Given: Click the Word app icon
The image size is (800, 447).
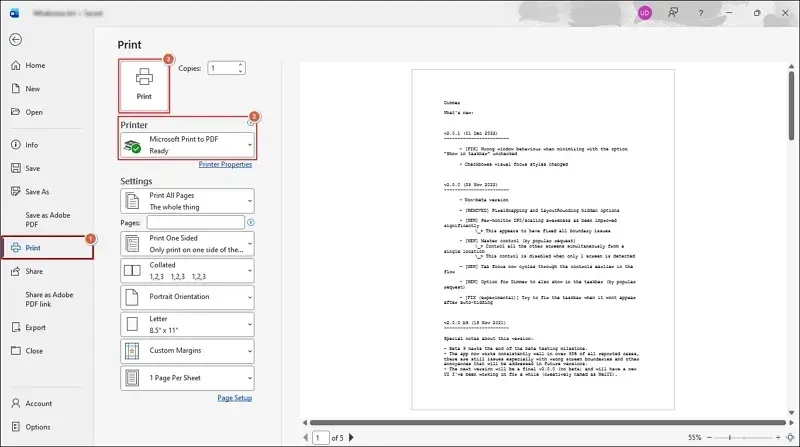Looking at the screenshot, I should (14, 13).
